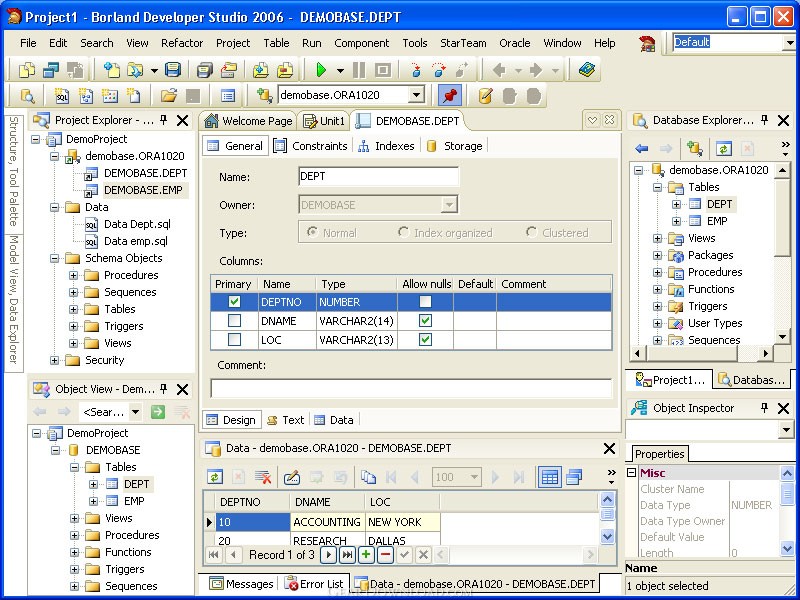Screen dimensions: 800x600
Task: Click the edit record pencil icon in Data window
Action: point(291,477)
